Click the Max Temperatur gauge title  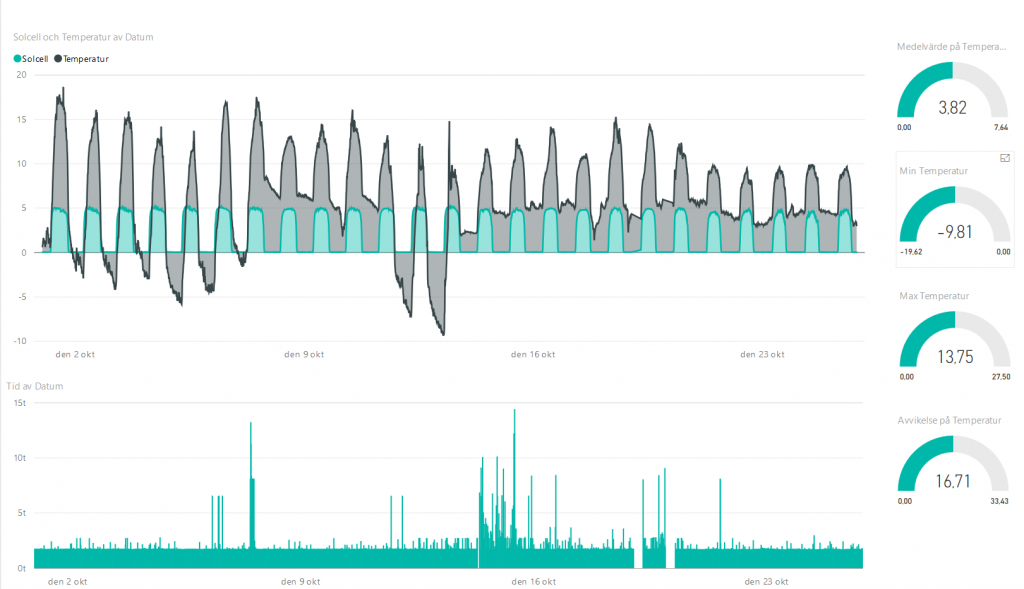(x=934, y=296)
